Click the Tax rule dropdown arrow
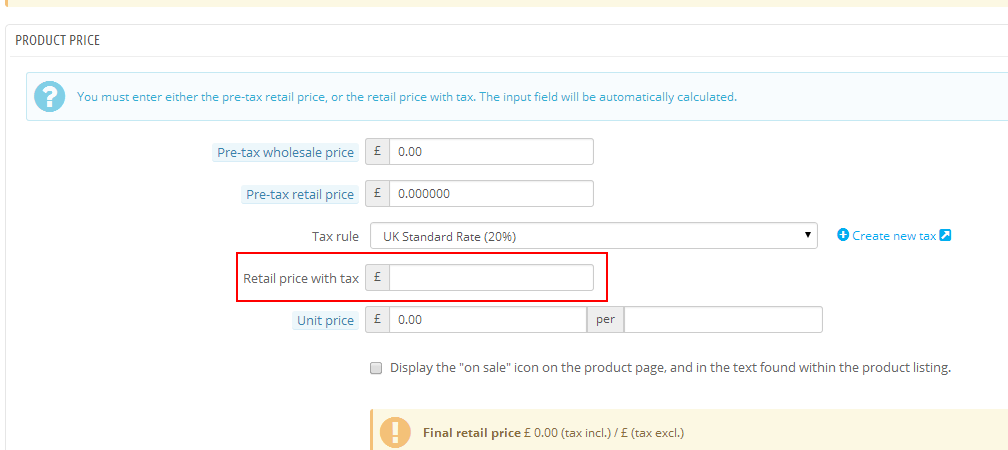The width and height of the screenshot is (1008, 450). (x=807, y=236)
